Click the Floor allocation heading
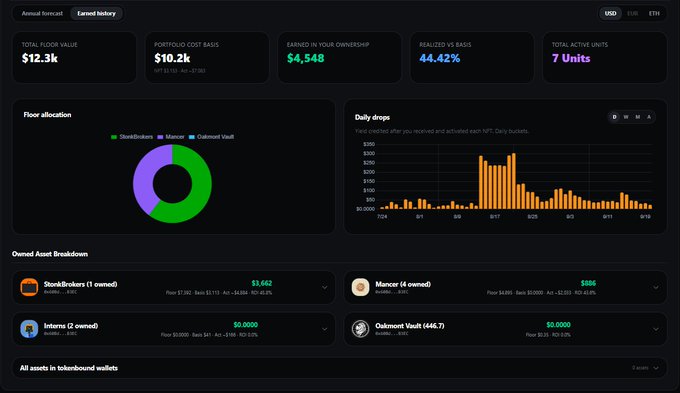The height and width of the screenshot is (393, 680). (x=47, y=115)
